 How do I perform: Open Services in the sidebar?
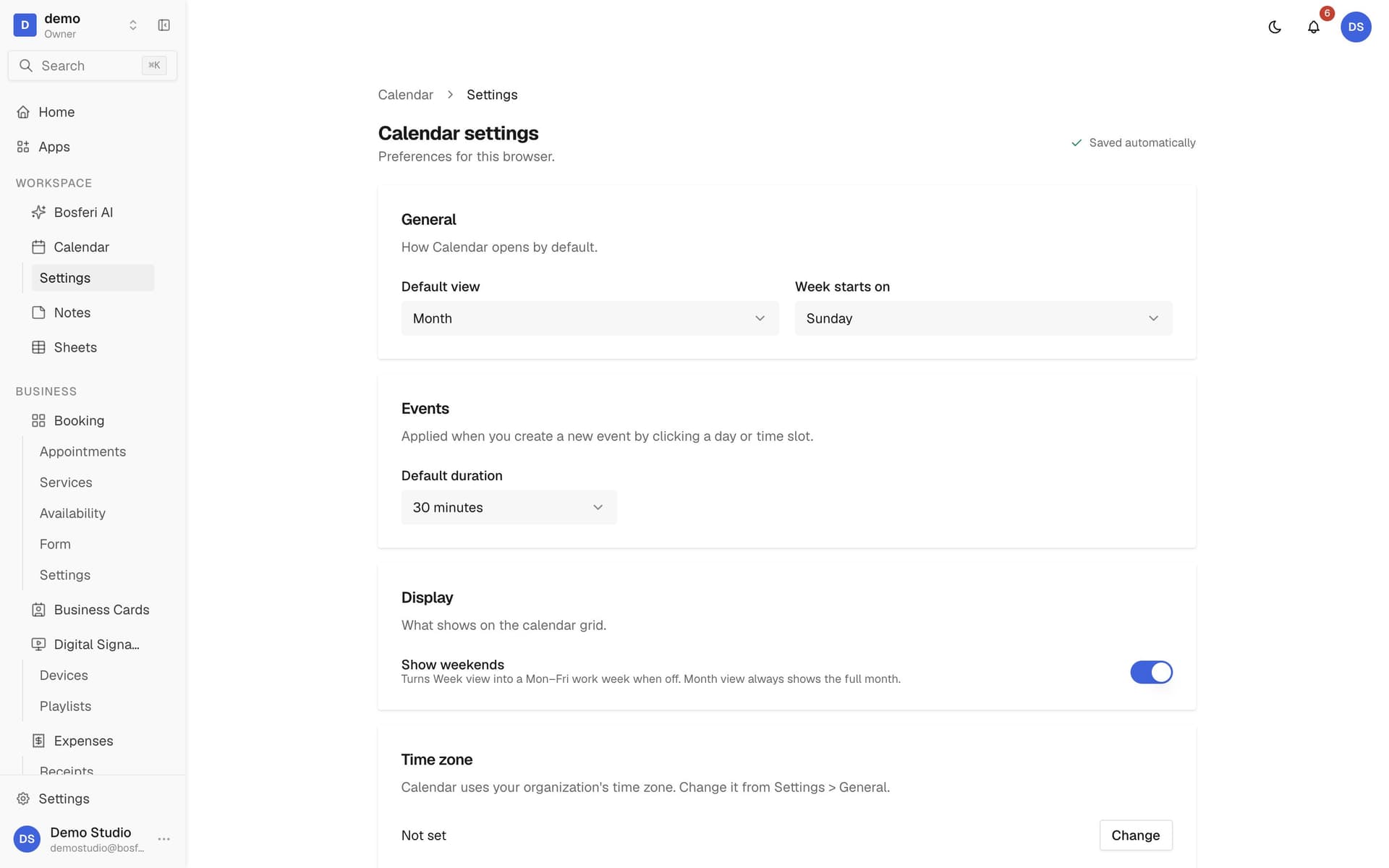(x=66, y=482)
